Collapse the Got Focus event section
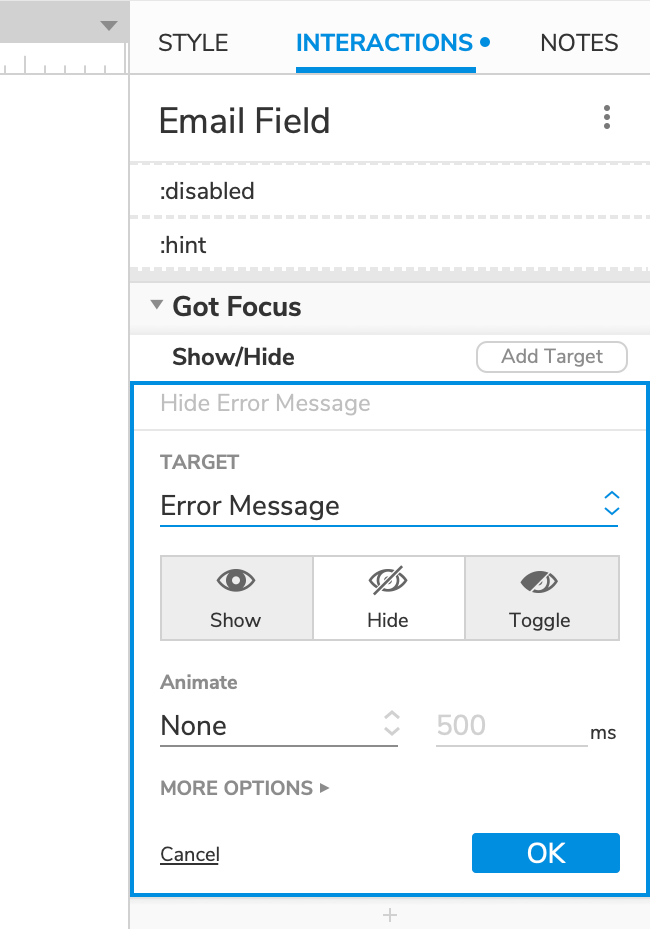This screenshot has width=650, height=929. (x=156, y=306)
